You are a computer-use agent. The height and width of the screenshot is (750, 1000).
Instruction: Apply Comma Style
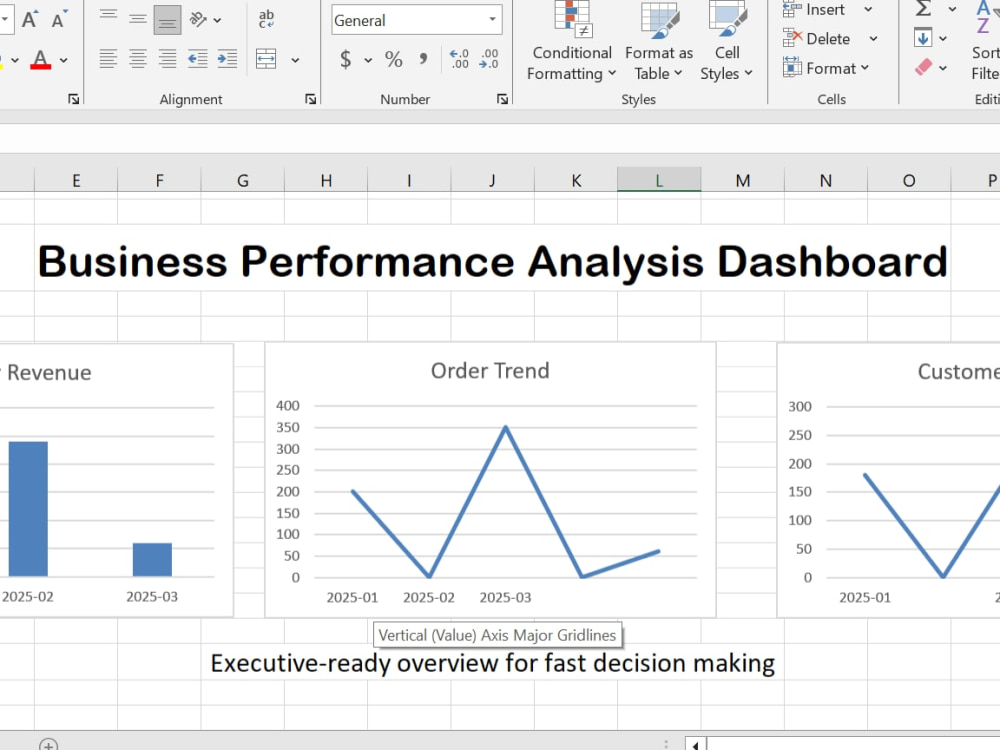[423, 59]
